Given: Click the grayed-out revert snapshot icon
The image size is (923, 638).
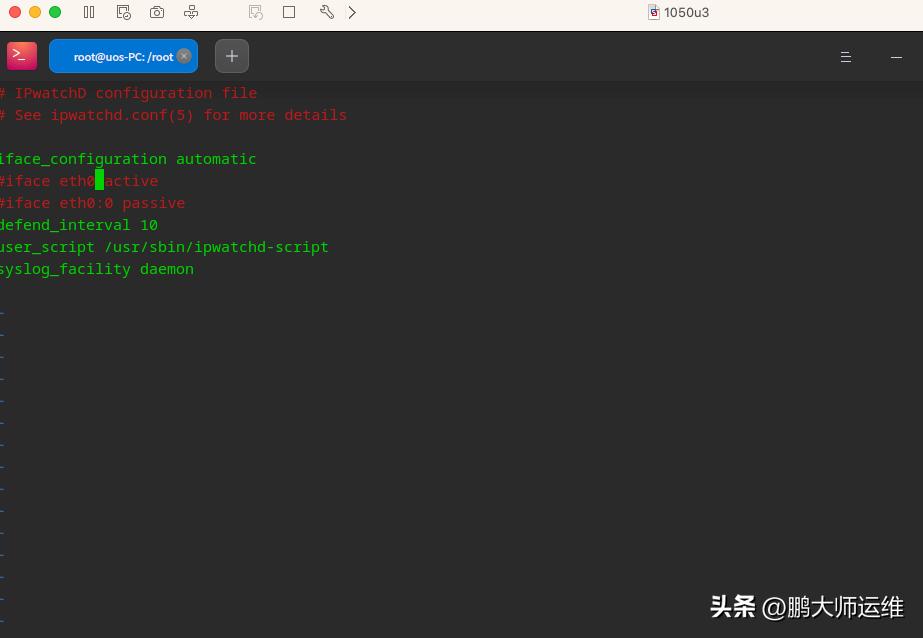Looking at the screenshot, I should point(255,12).
